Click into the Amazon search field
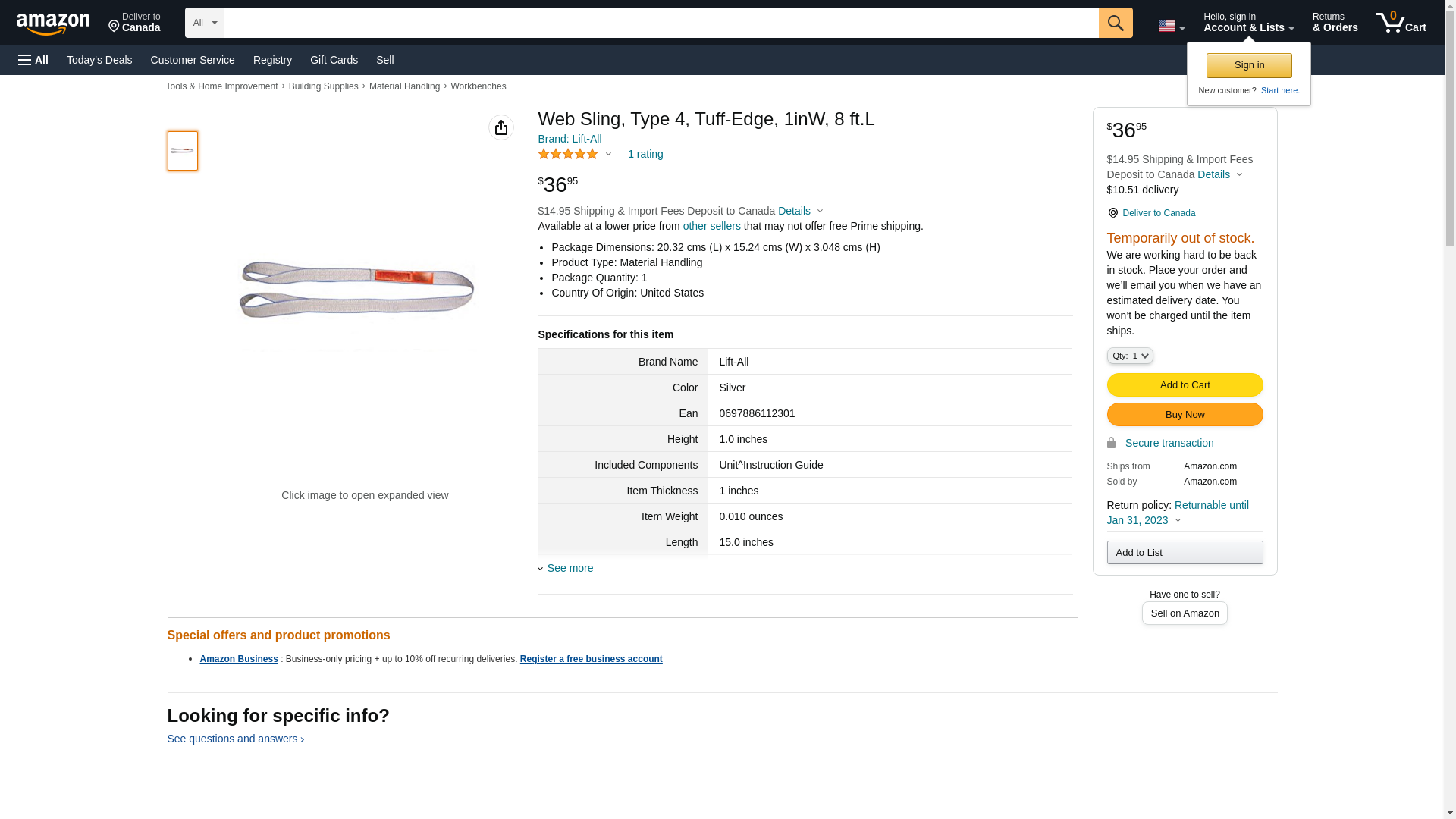The width and height of the screenshot is (1456, 819). coord(661,23)
